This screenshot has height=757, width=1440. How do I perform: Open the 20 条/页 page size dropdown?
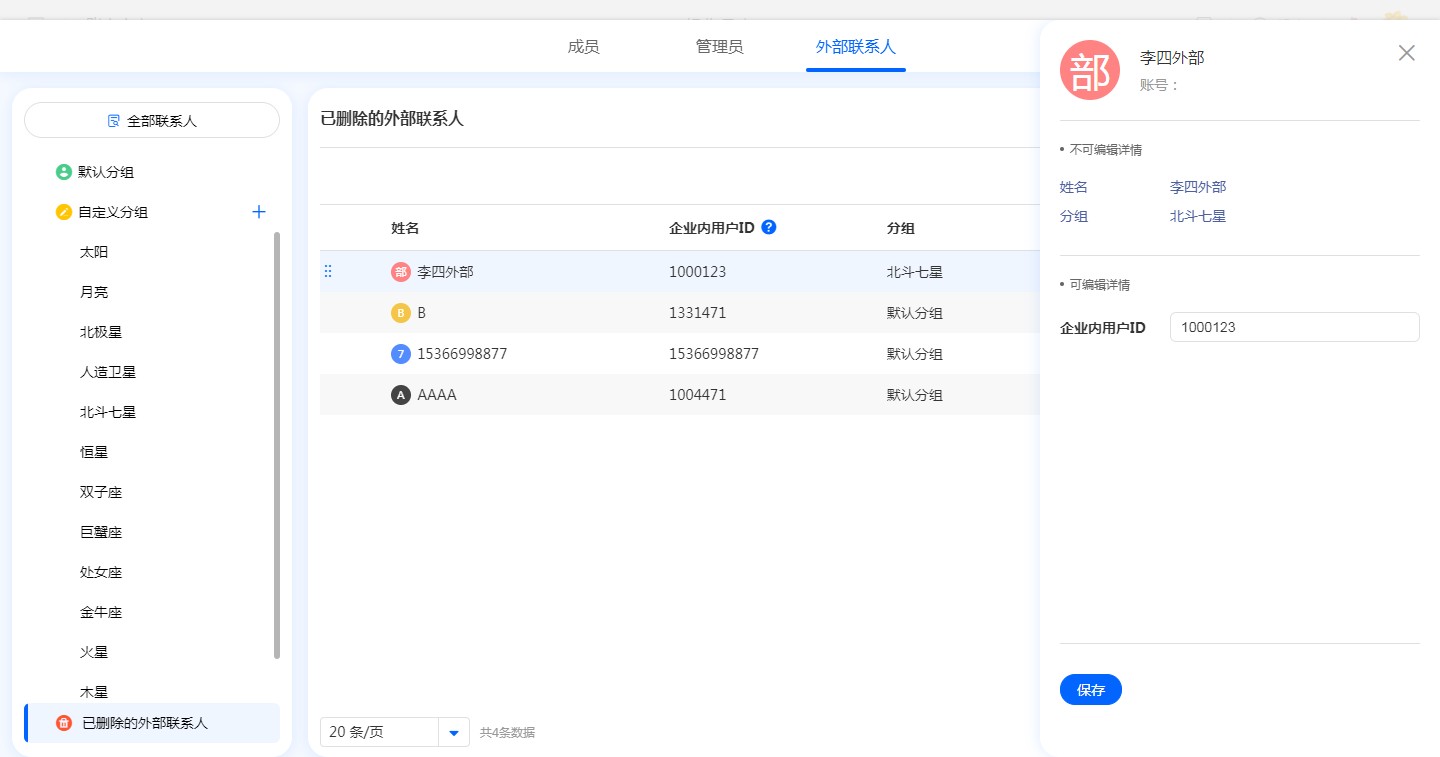click(x=453, y=732)
